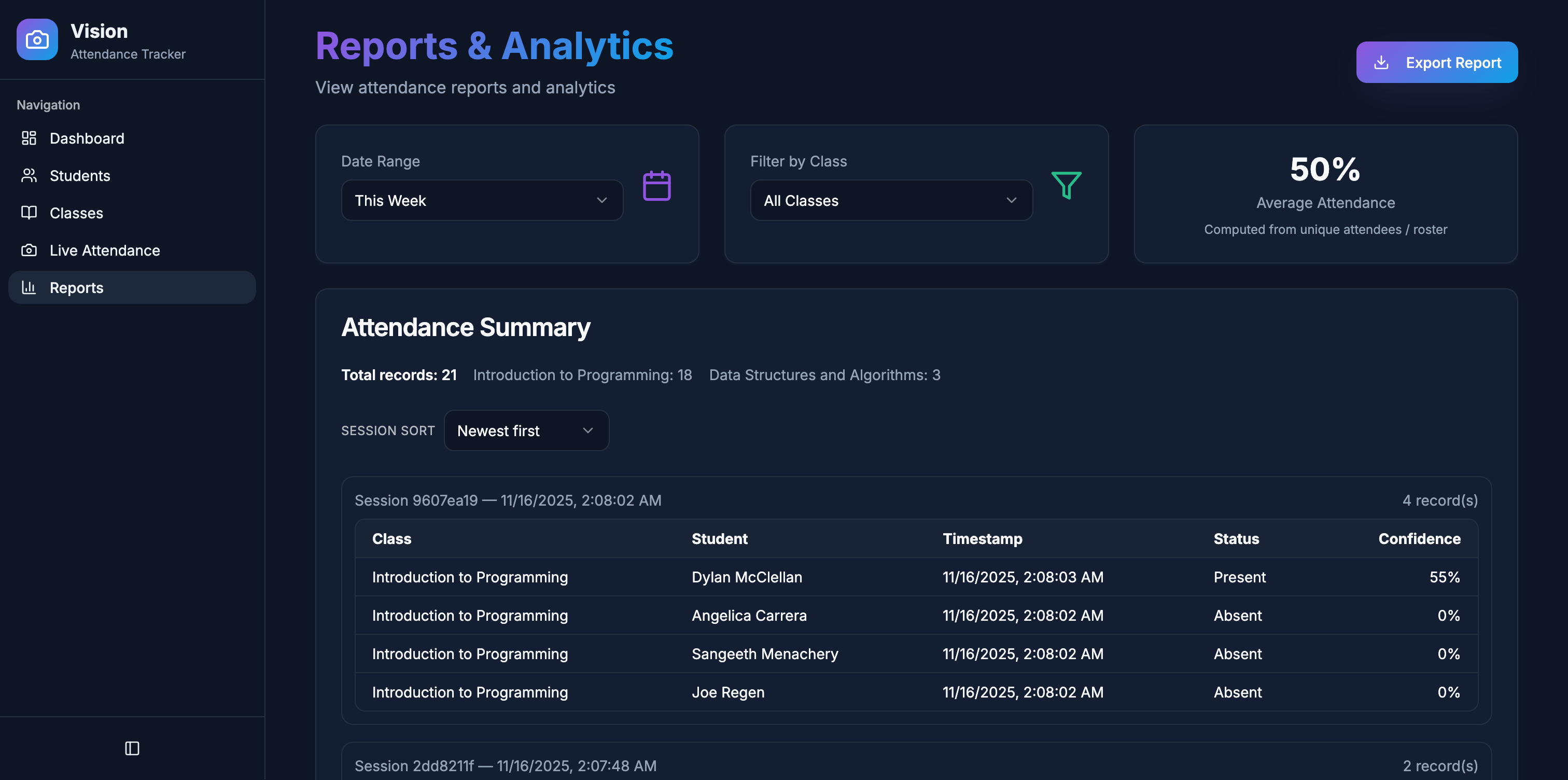
Task: Go to the Students navigation item
Action: tap(80, 175)
